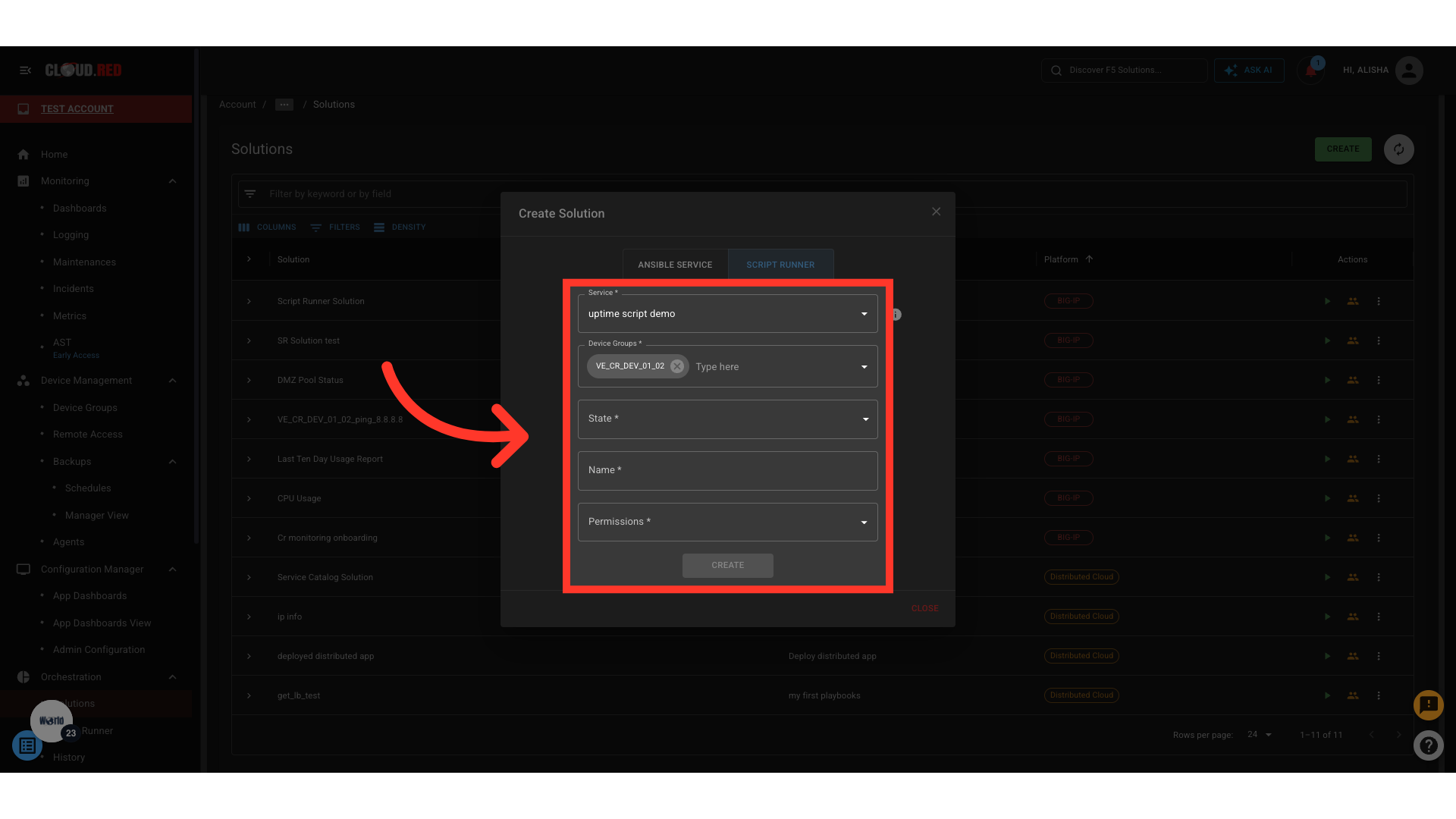
Task: Close the Create Solution dialog with X
Action: [x=936, y=212]
